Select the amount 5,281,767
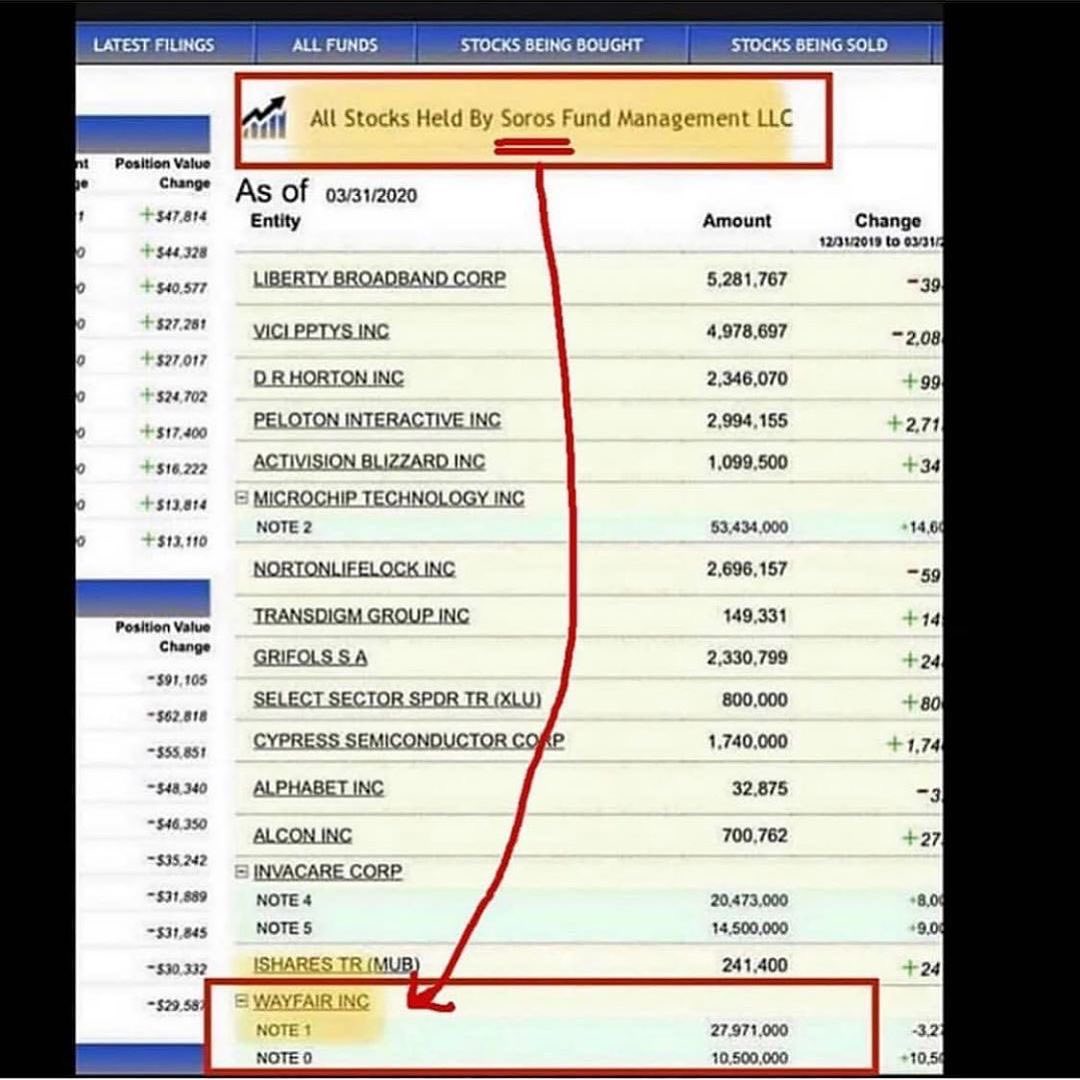 (x=747, y=280)
